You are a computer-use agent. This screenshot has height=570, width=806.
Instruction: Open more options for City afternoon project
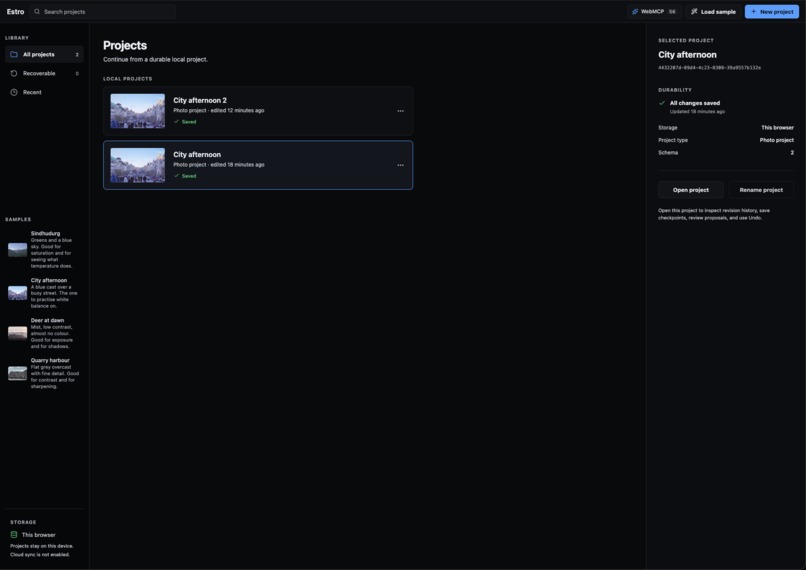point(400,166)
